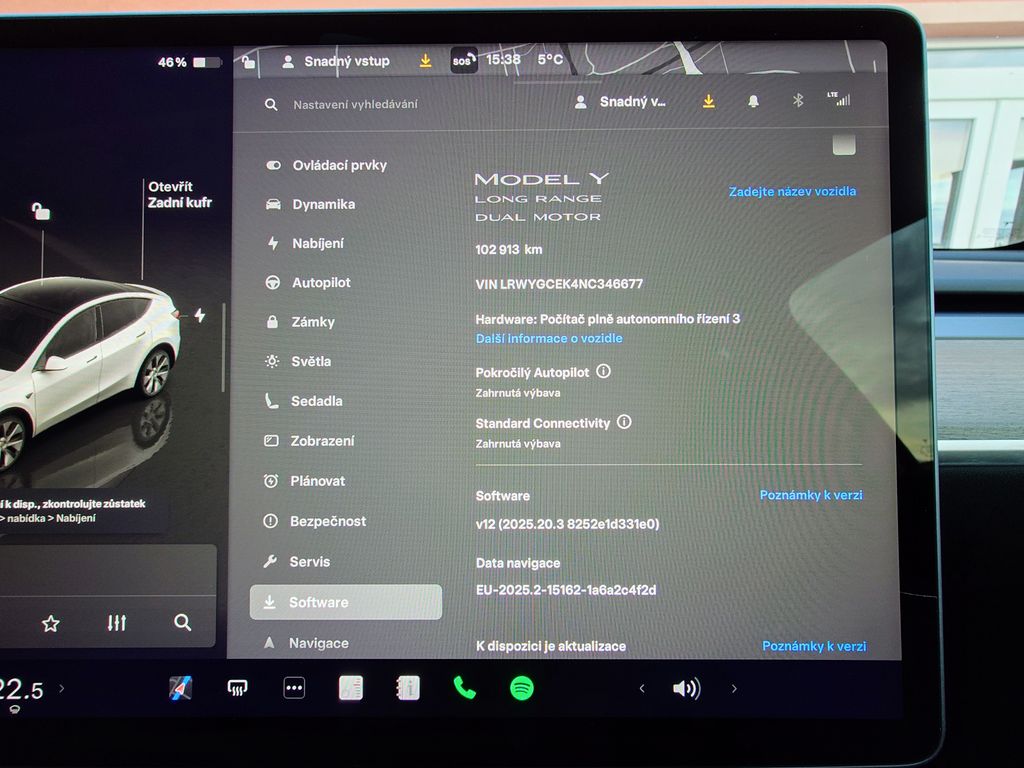Tap the Bluetooth icon in settings header

pos(798,101)
